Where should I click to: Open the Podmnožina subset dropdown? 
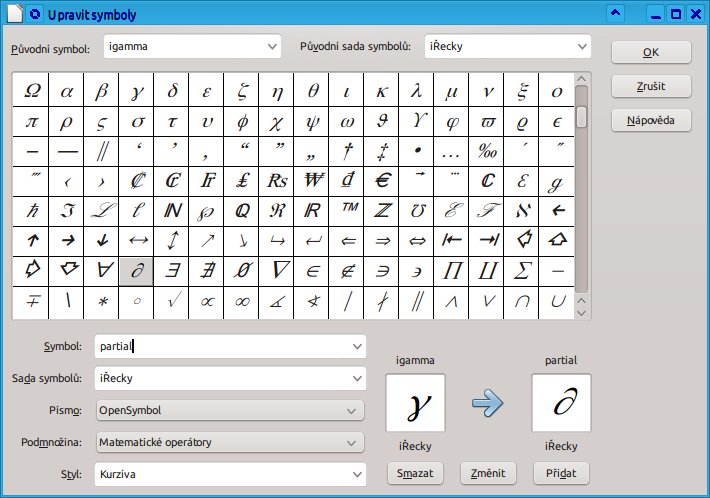[230, 442]
